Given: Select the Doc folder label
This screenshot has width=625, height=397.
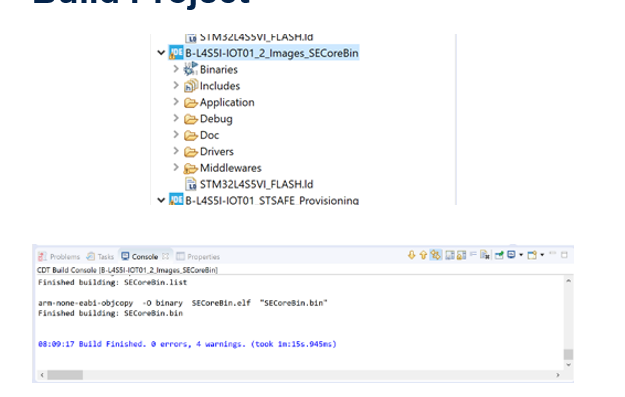Looking at the screenshot, I should coord(209,135).
